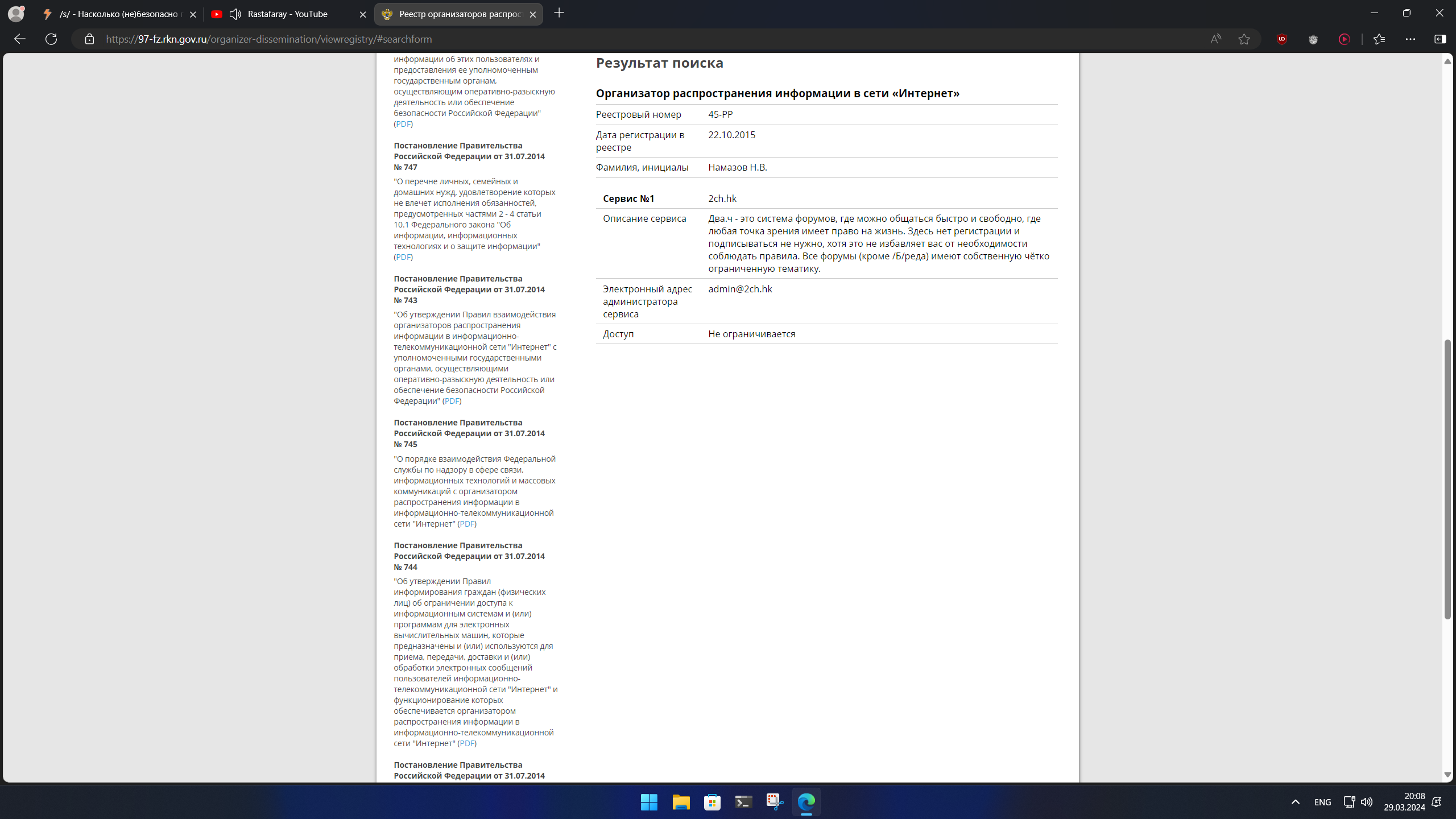The image size is (1456, 819).
Task: Open uBlock Origin extension
Action: coord(1282,39)
